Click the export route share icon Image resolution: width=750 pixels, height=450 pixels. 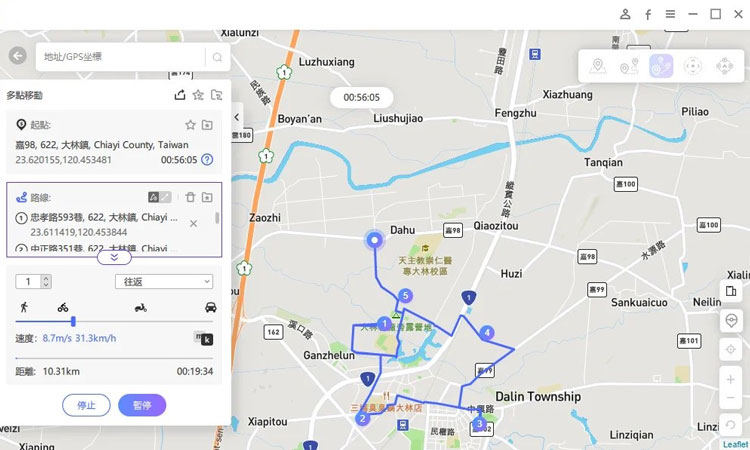point(180,95)
